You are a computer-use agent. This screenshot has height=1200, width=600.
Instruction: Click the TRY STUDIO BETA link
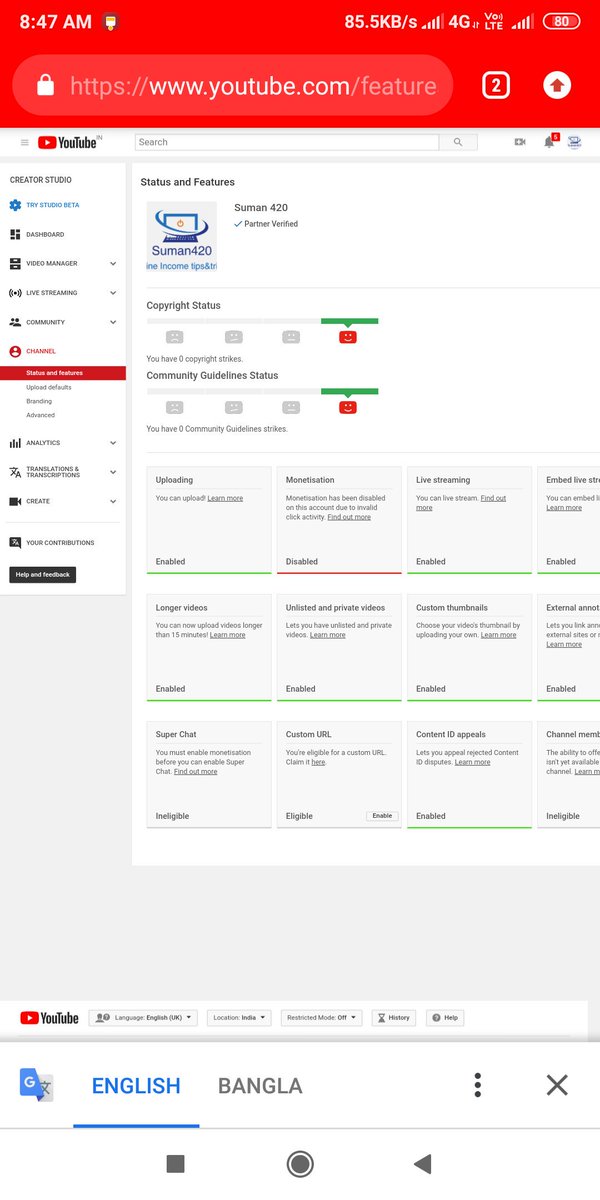53,205
